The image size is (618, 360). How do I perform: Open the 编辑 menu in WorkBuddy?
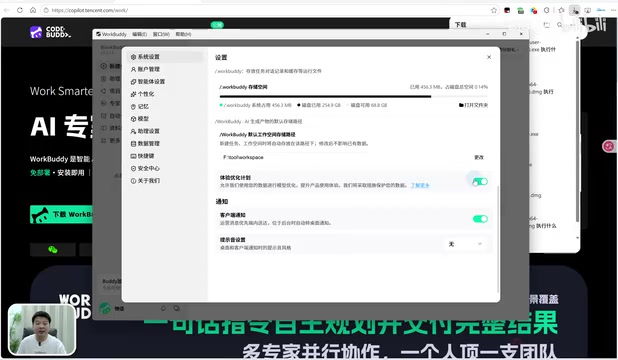coord(139,34)
